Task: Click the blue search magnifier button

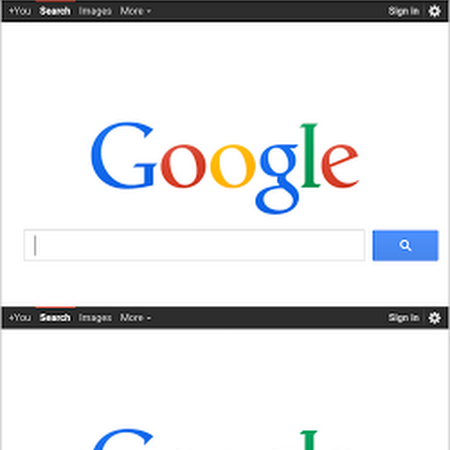Action: [405, 245]
